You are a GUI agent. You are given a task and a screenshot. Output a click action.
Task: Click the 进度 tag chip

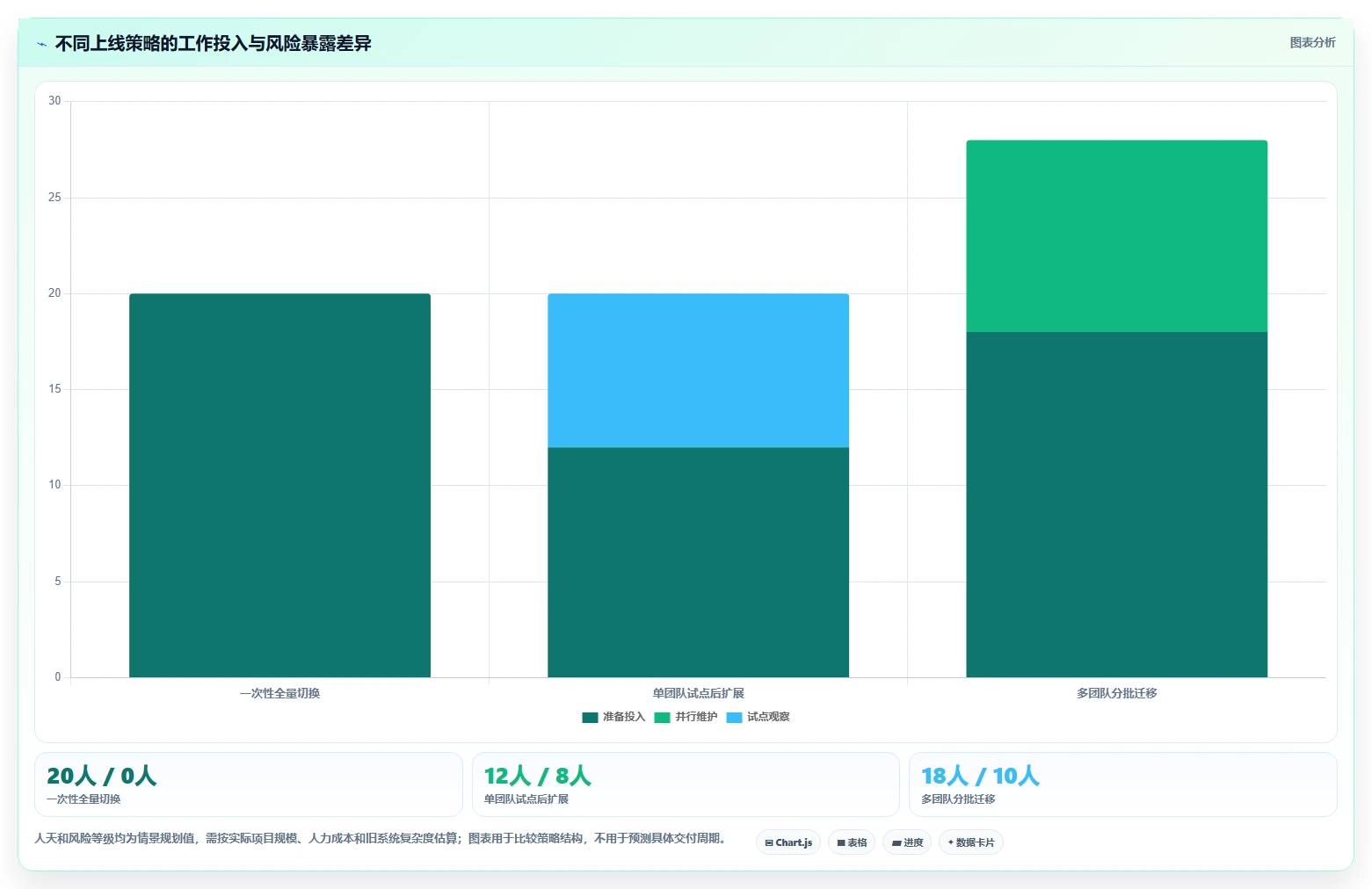coord(907,842)
